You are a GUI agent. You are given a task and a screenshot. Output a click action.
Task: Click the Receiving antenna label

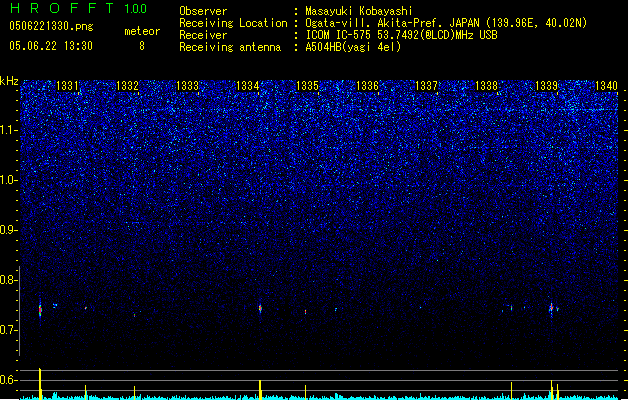[x=230, y=47]
